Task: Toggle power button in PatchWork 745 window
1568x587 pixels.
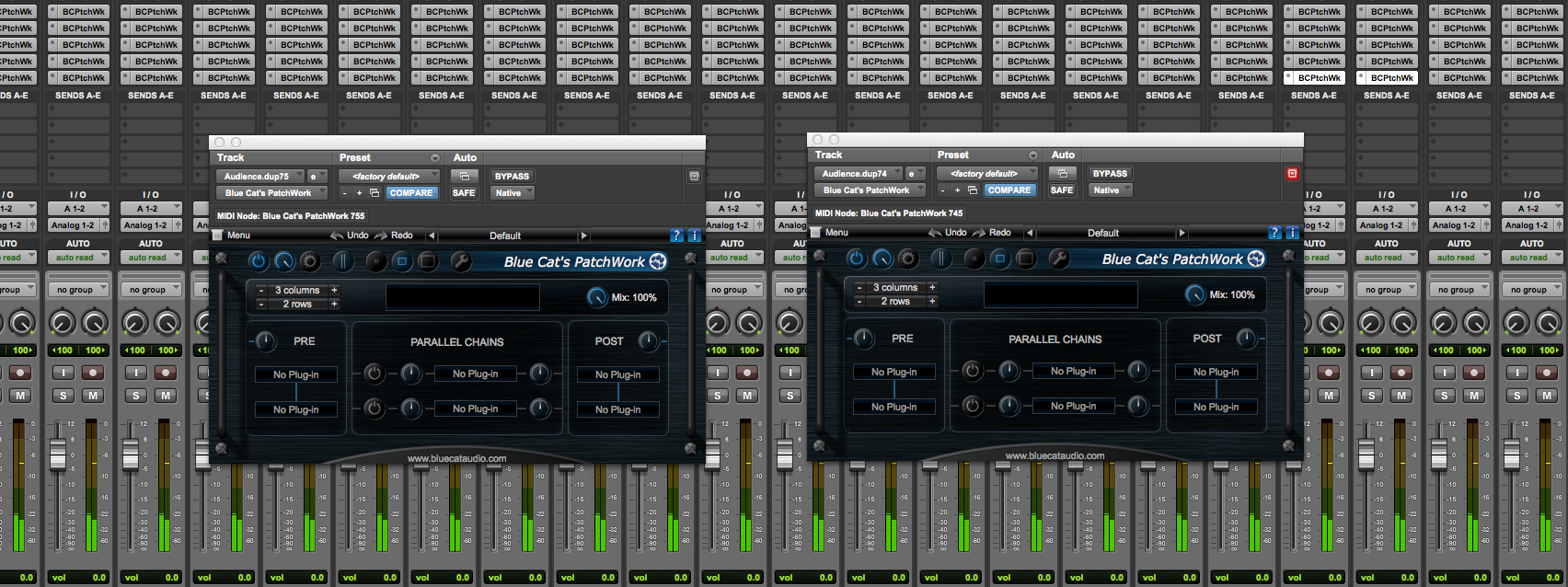Action: (857, 259)
